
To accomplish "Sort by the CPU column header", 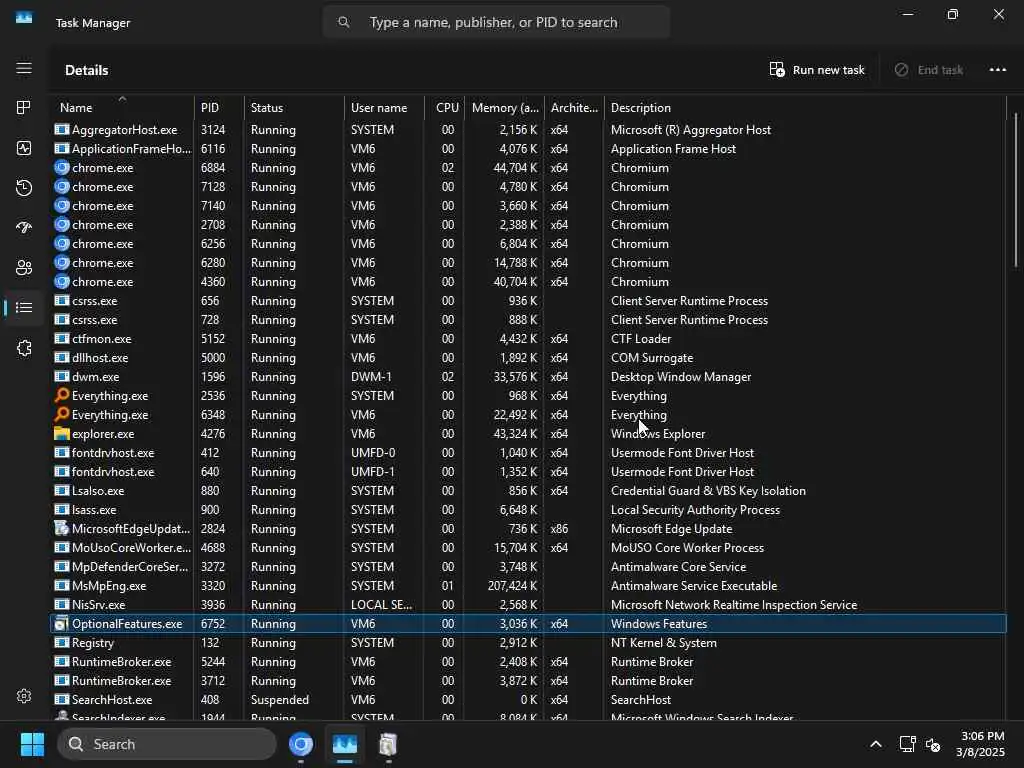I will [x=445, y=108].
